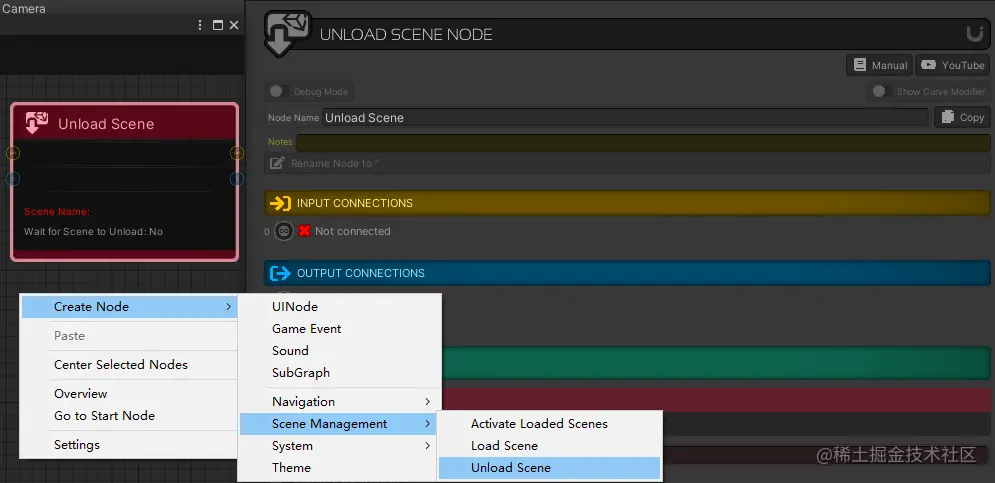Image resolution: width=995 pixels, height=483 pixels.
Task: Click the red X disconnect icon
Action: point(305,231)
